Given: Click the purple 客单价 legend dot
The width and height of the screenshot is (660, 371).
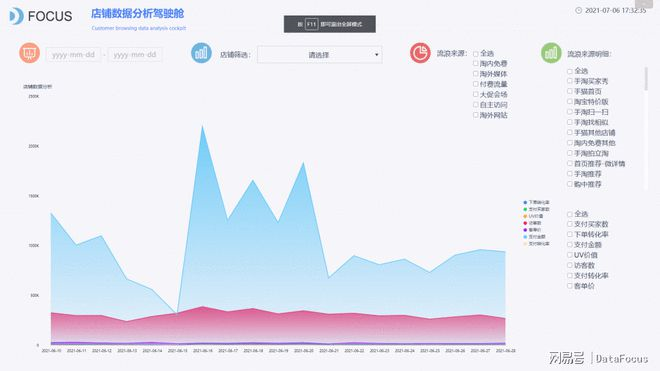Looking at the screenshot, I should 525,230.
